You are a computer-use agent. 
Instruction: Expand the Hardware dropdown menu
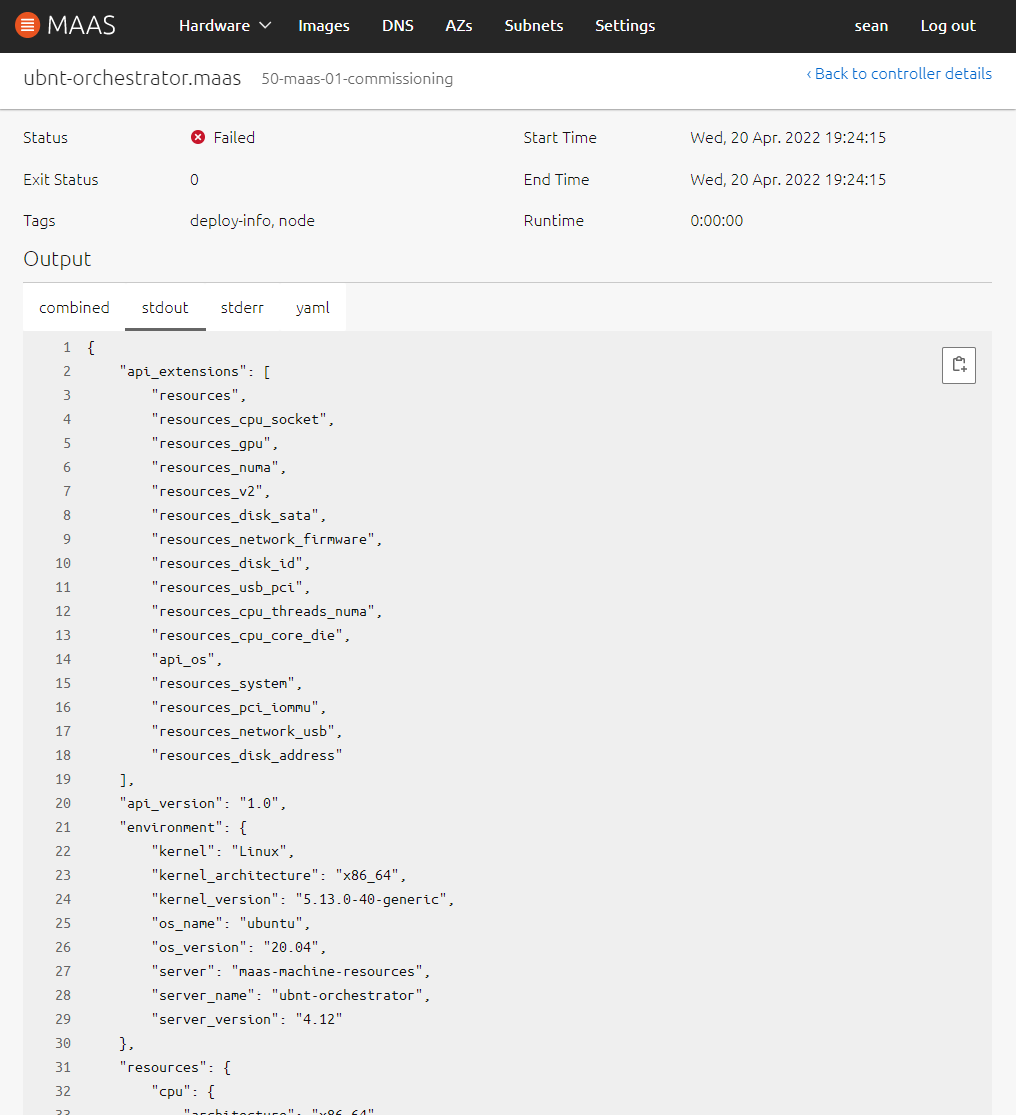225,26
